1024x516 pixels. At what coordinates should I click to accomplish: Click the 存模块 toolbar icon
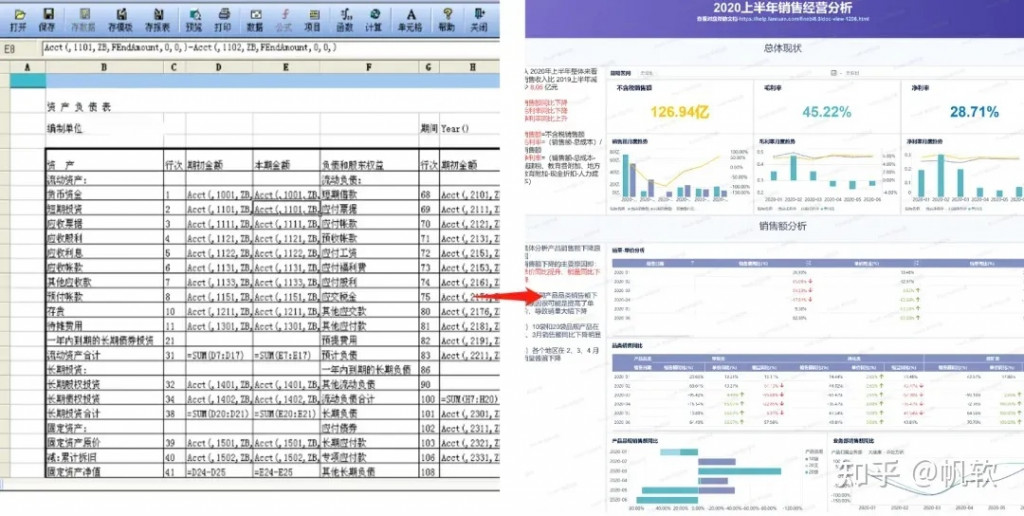click(120, 20)
